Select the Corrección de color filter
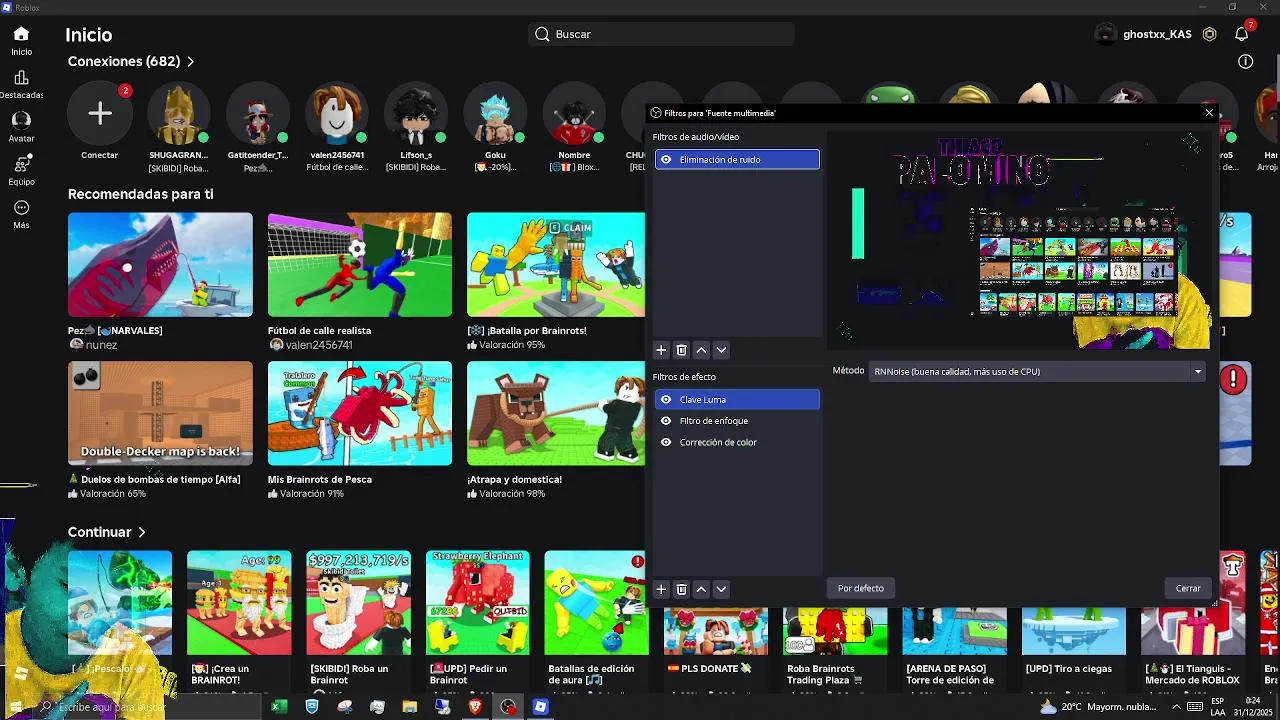The width and height of the screenshot is (1280, 720). (737, 442)
